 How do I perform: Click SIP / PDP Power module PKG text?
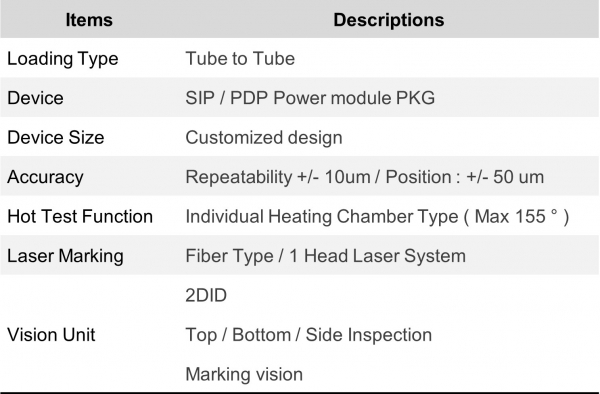[310, 98]
